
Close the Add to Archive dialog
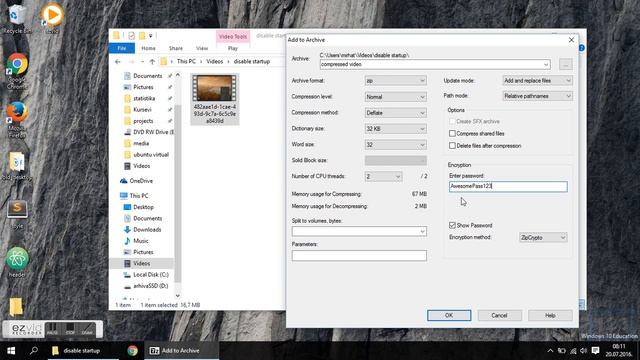(x=571, y=40)
